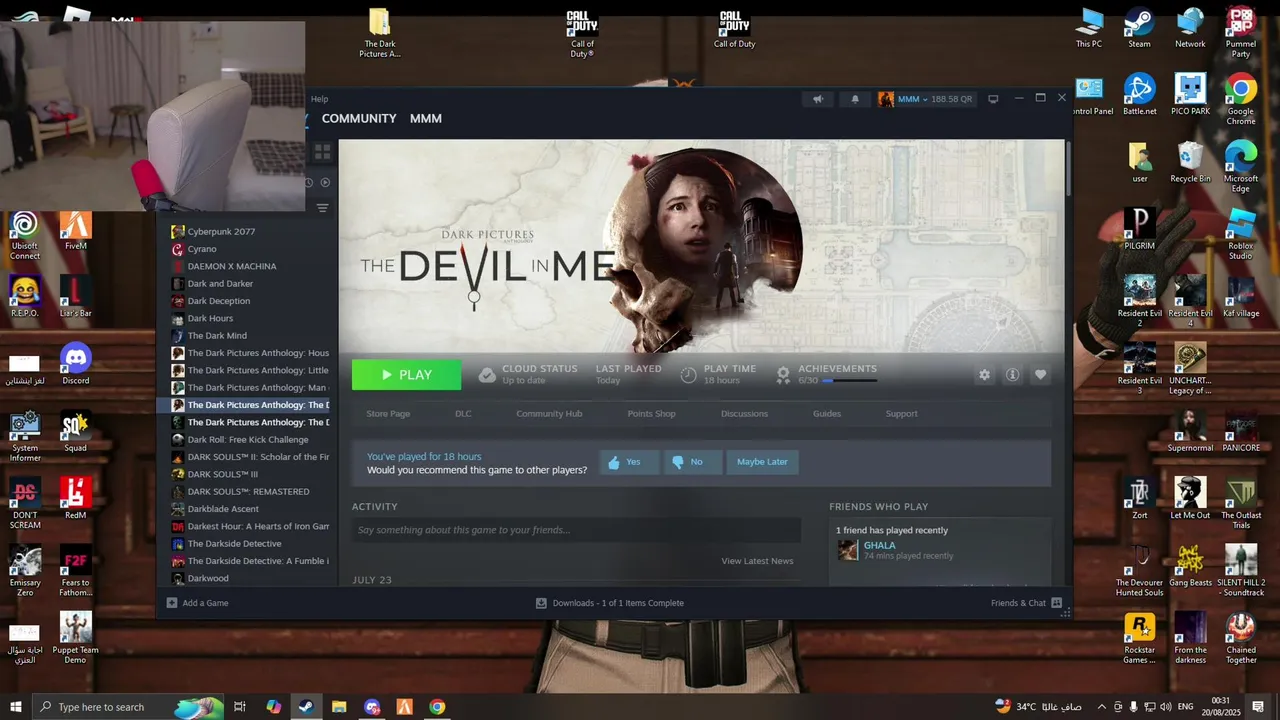Open Roblox Studio desktop icon
Screen dimensions: 1280x720
1240,235
